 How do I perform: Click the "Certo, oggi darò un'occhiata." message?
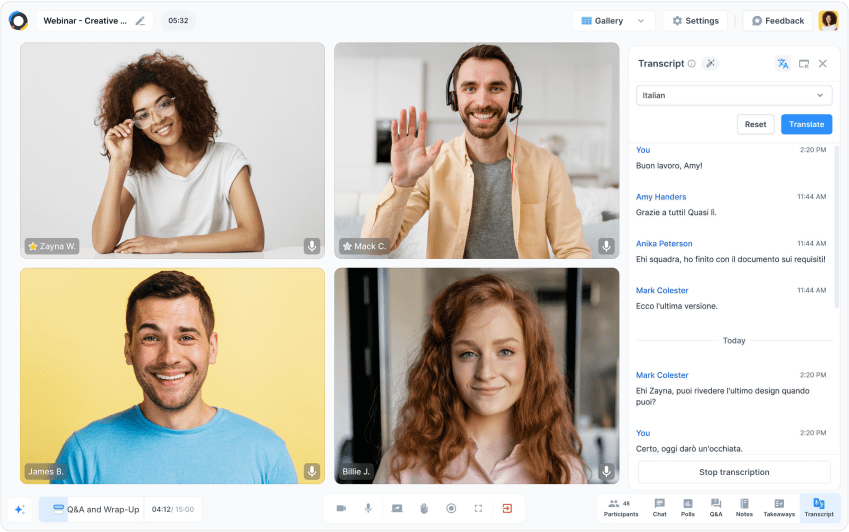(689, 449)
